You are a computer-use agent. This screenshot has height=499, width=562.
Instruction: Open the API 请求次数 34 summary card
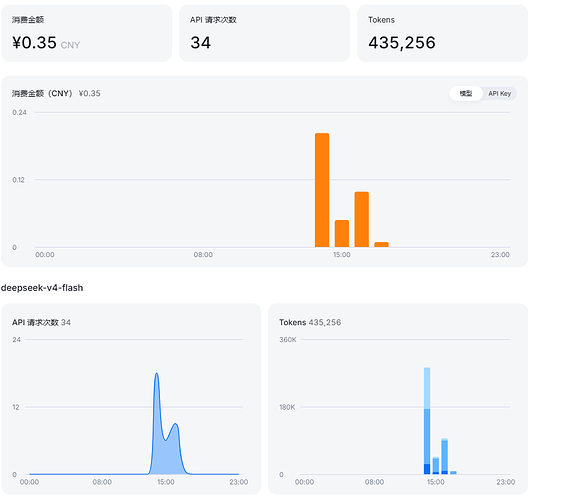(265, 33)
